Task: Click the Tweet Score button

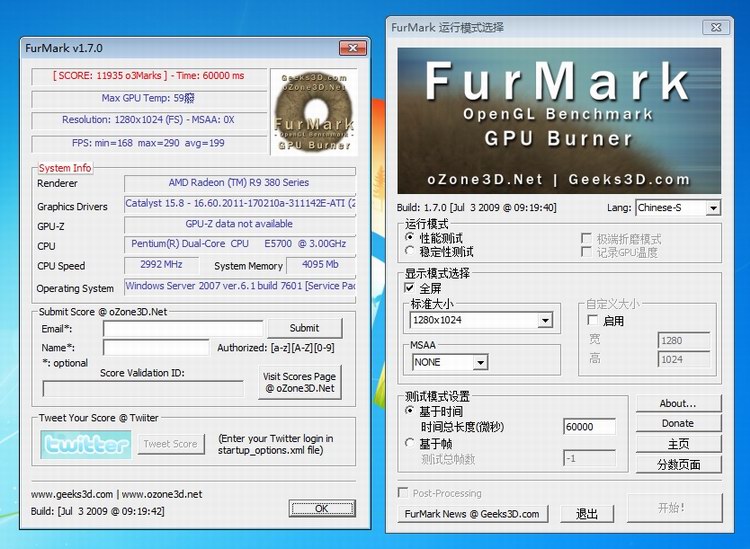Action: tap(171, 444)
